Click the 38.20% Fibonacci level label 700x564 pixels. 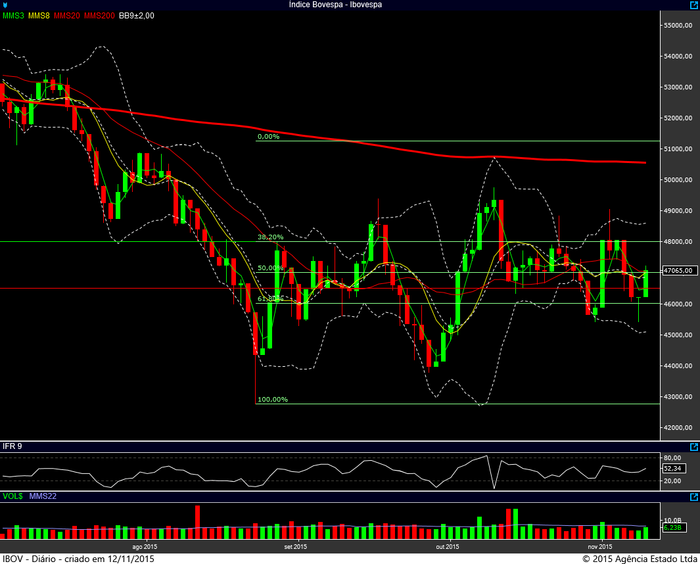click(271, 238)
